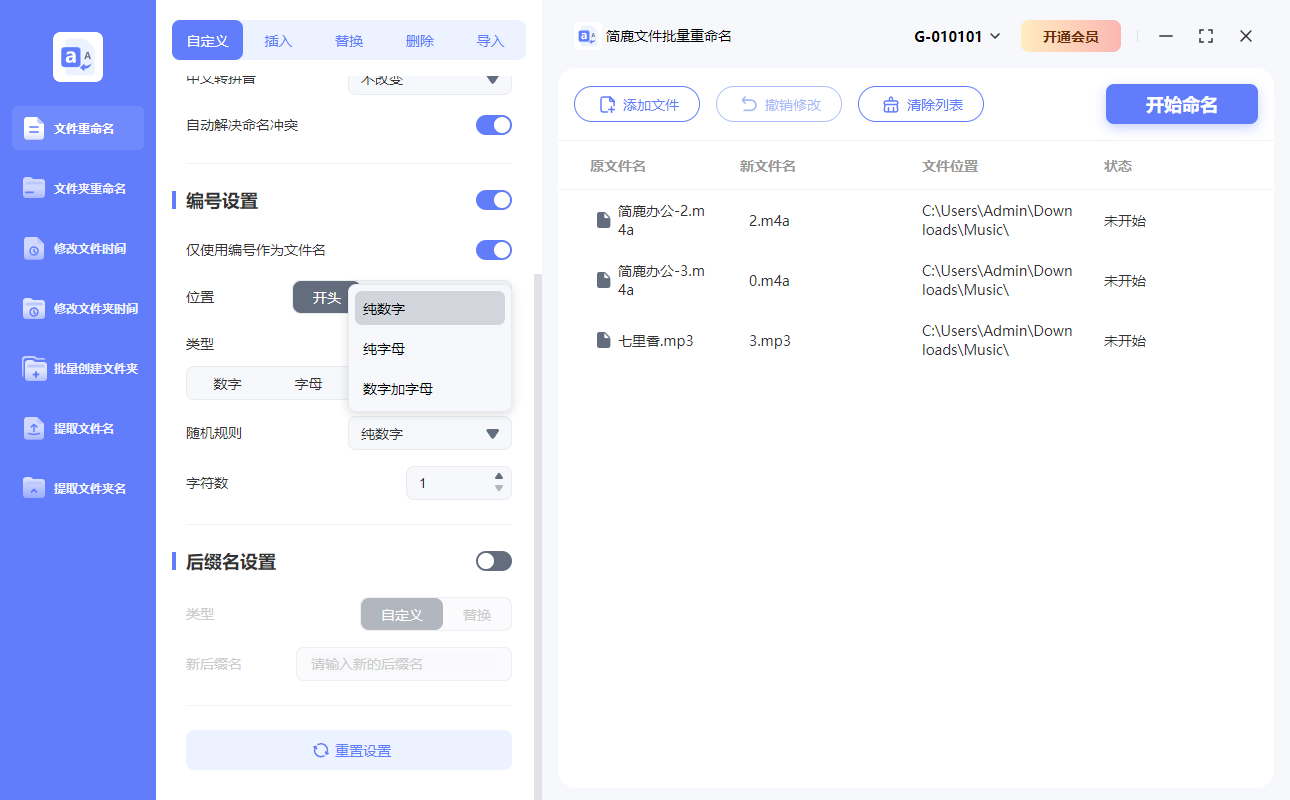This screenshot has width=1290, height=800.
Task: Toggle 自动解决命名冲突 off
Action: [x=493, y=124]
